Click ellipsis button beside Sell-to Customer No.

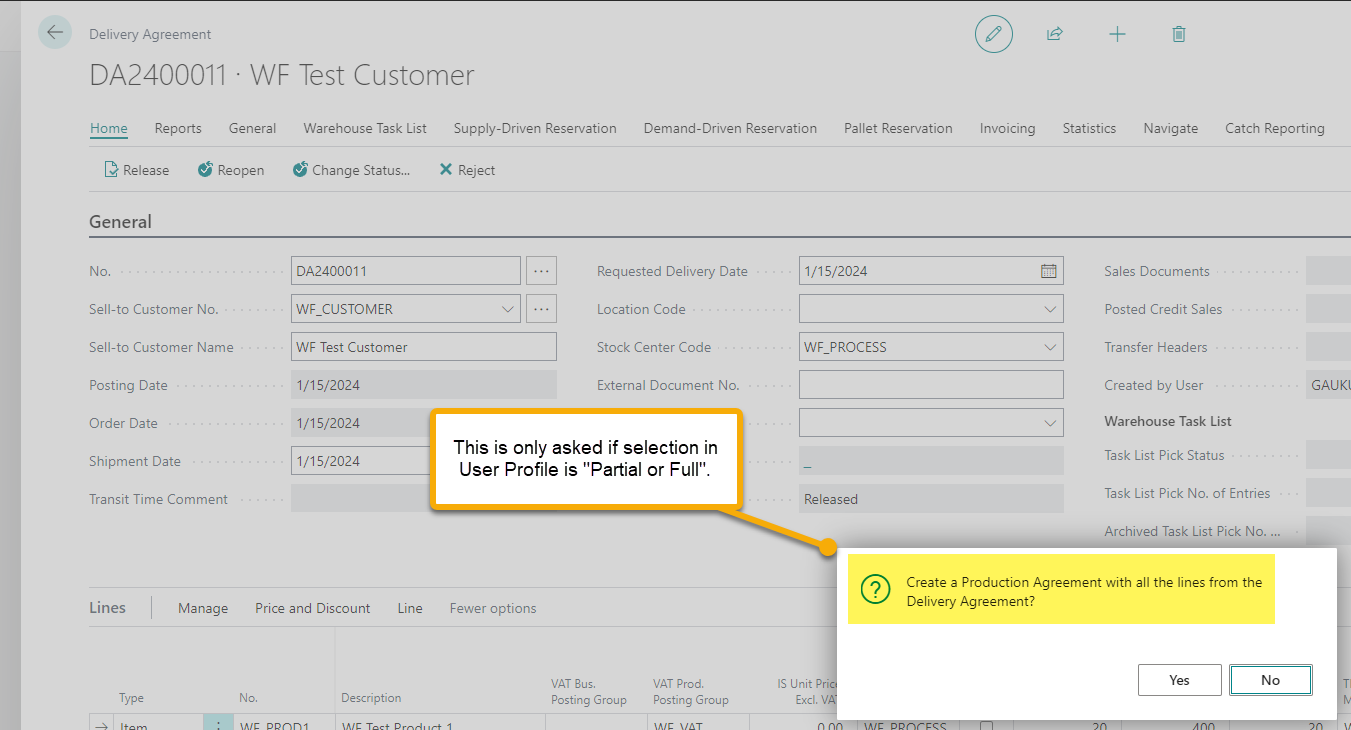pyautogui.click(x=541, y=309)
